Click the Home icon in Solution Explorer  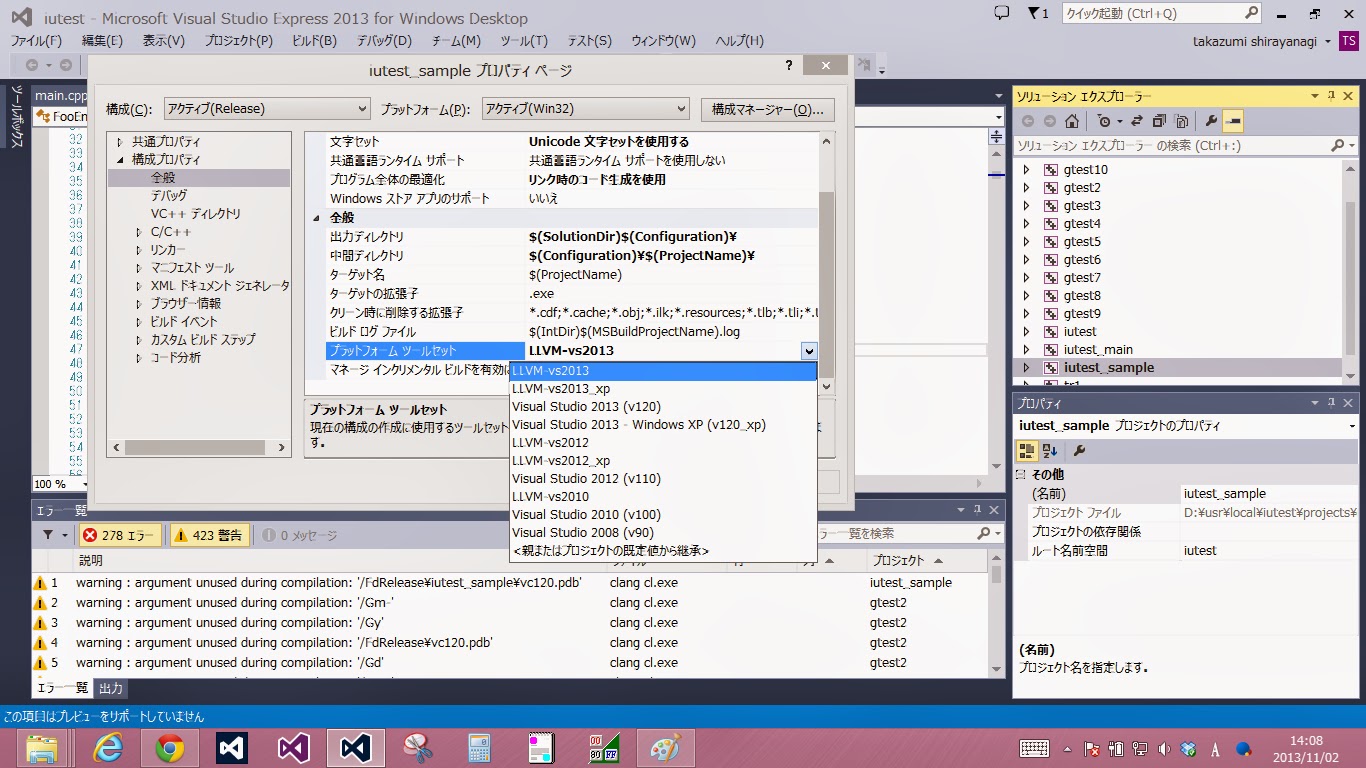1071,121
